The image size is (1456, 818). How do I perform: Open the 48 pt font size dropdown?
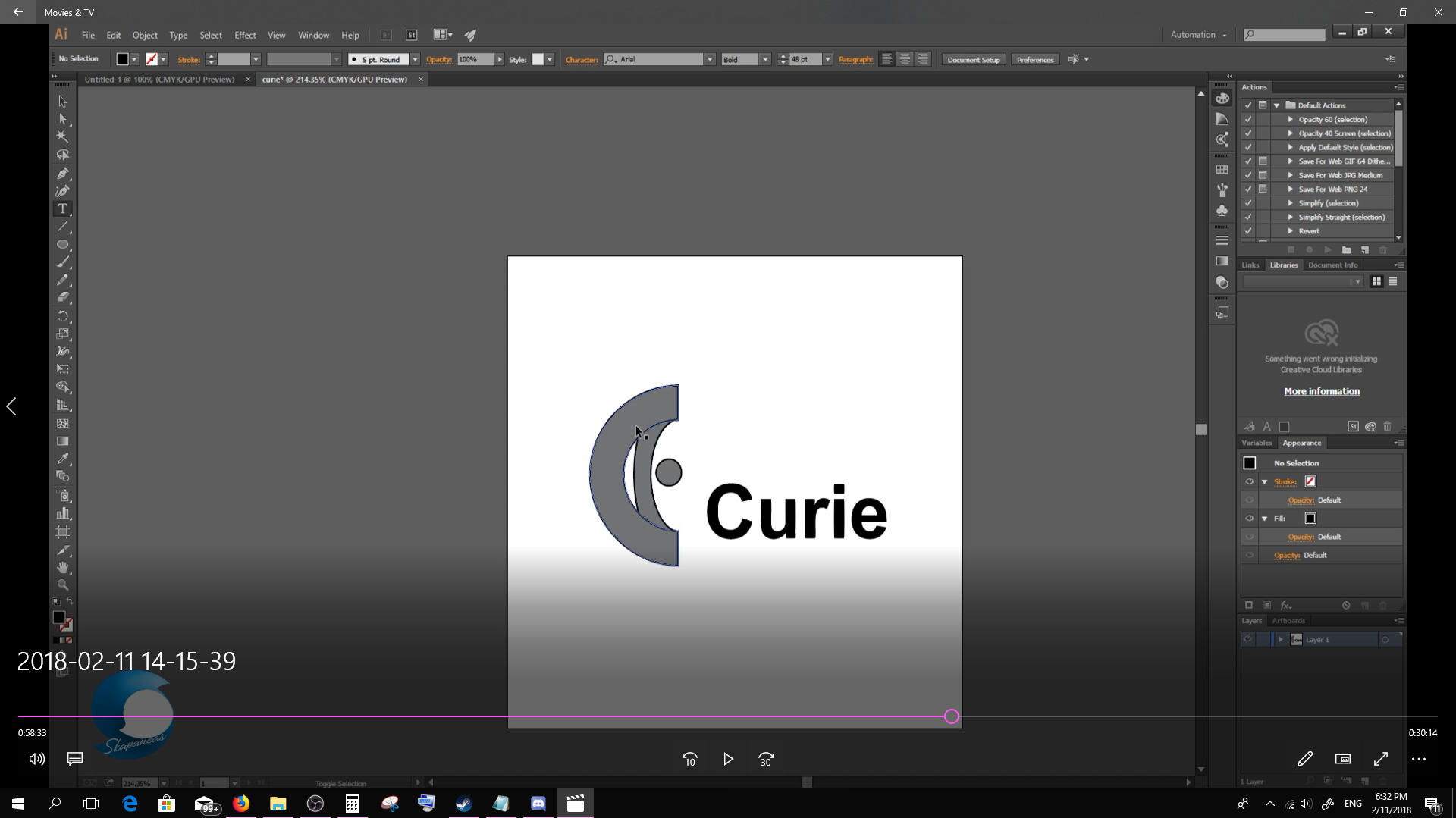(x=828, y=59)
